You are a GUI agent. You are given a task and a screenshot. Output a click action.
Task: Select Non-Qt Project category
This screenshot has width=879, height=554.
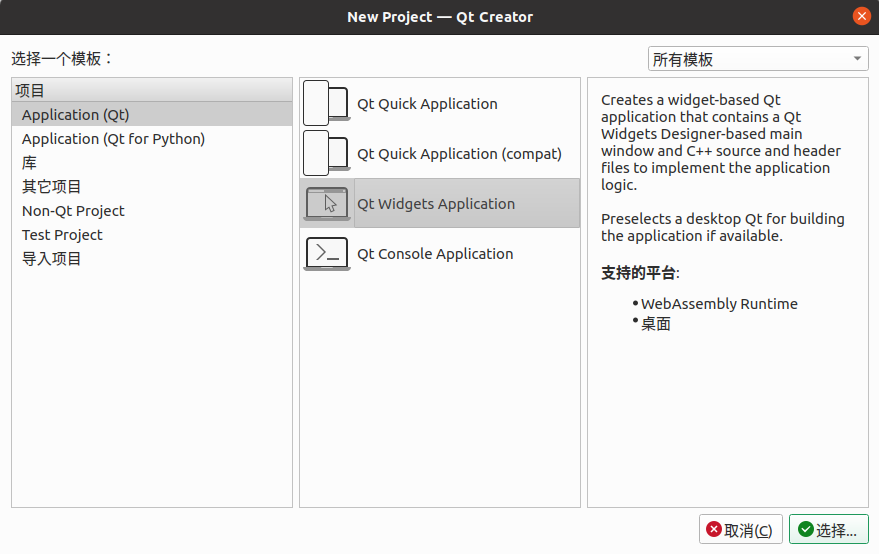pyautogui.click(x=152, y=211)
